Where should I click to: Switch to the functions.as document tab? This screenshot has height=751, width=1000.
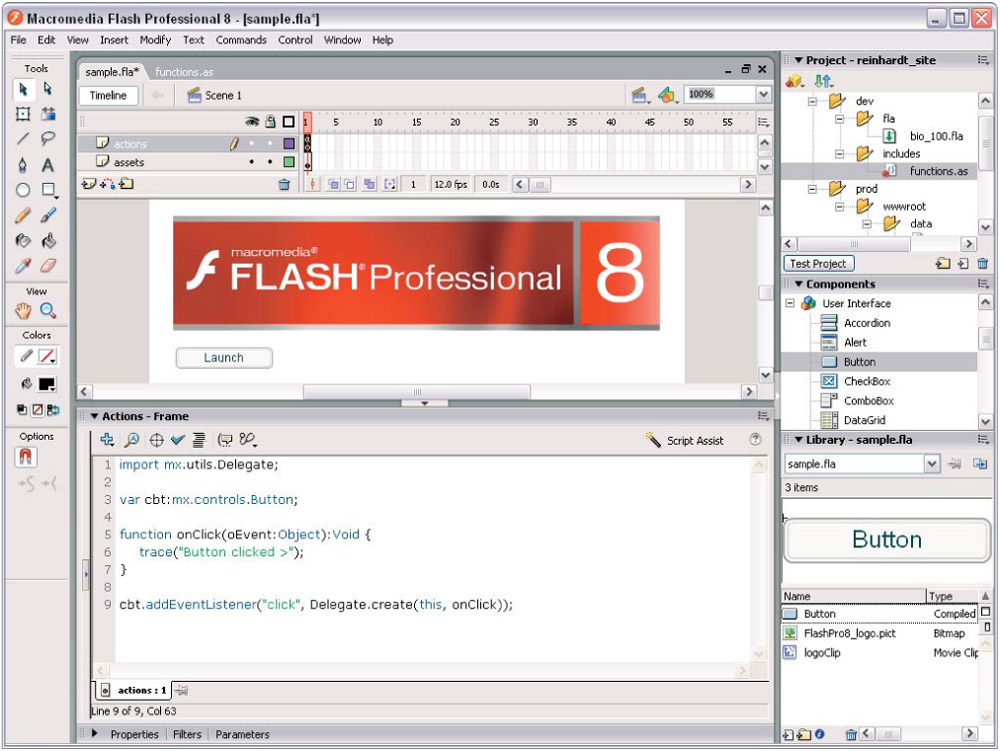coord(184,72)
